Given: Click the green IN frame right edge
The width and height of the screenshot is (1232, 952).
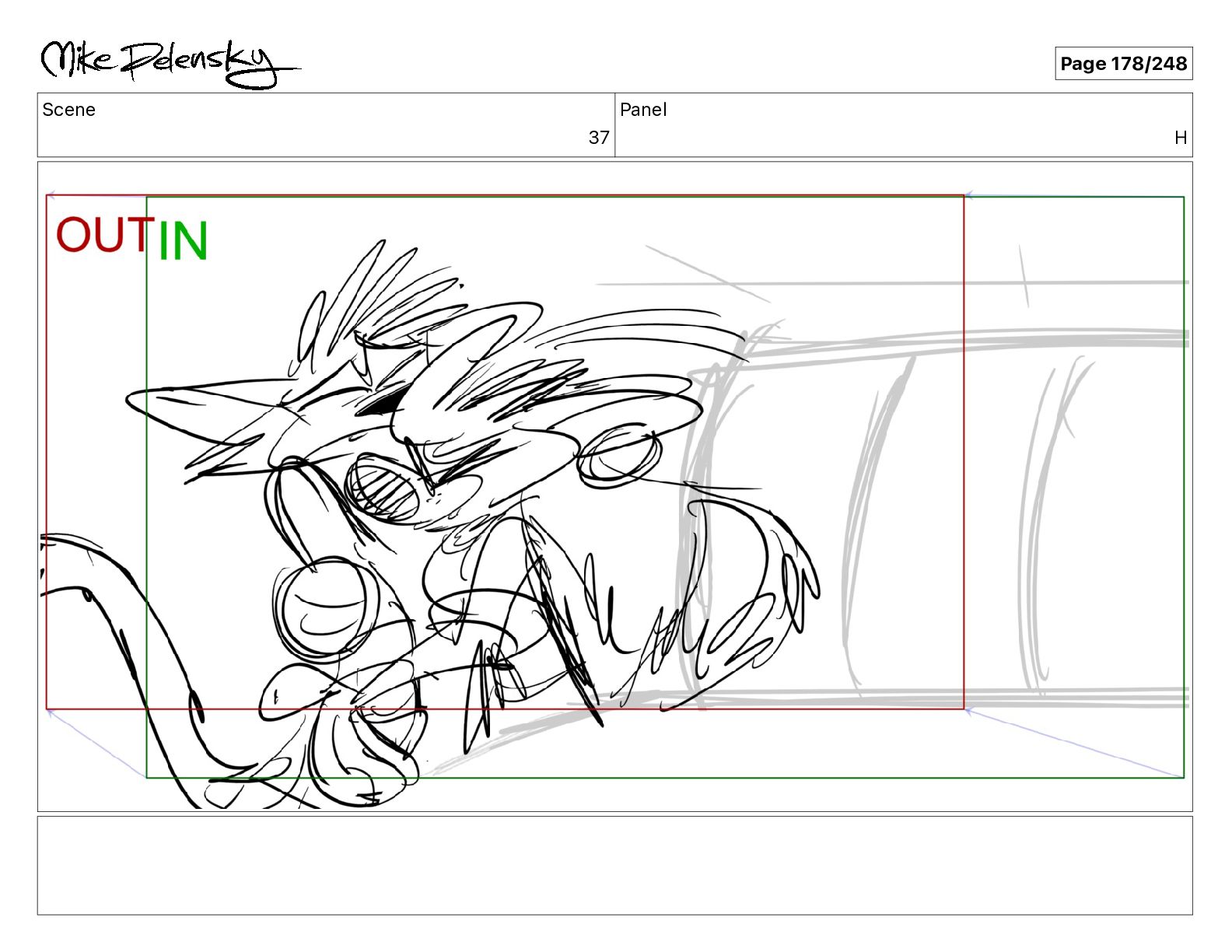Looking at the screenshot, I should pos(1184,487).
